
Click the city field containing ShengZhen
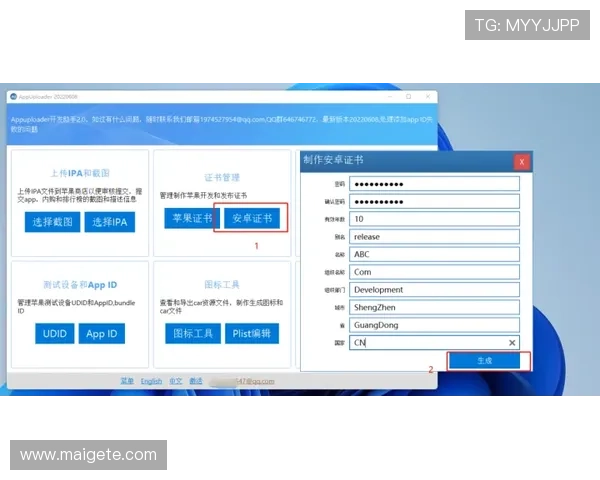434,307
